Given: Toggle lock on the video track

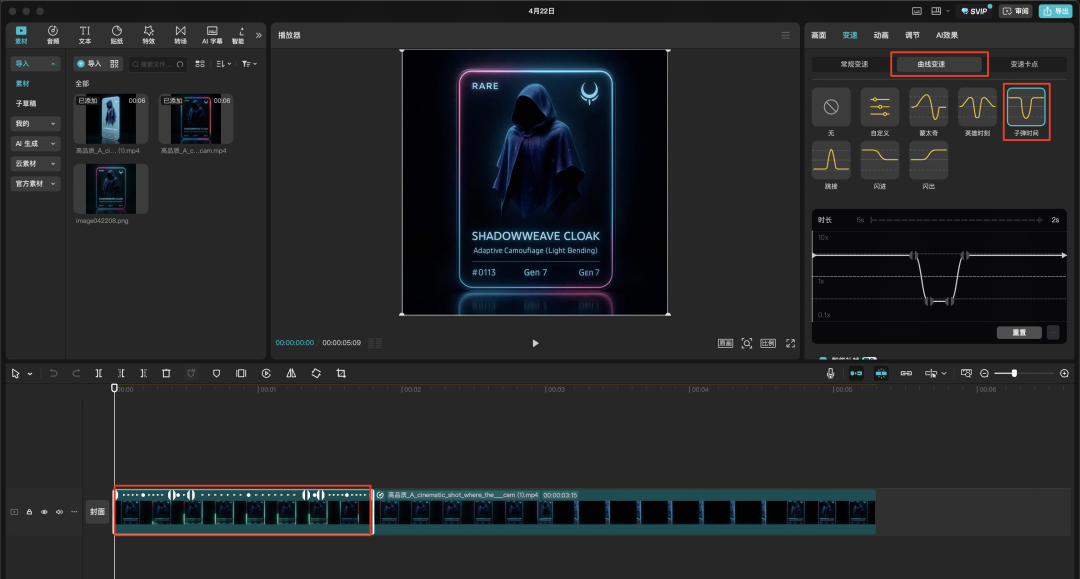Looking at the screenshot, I should tap(29, 512).
